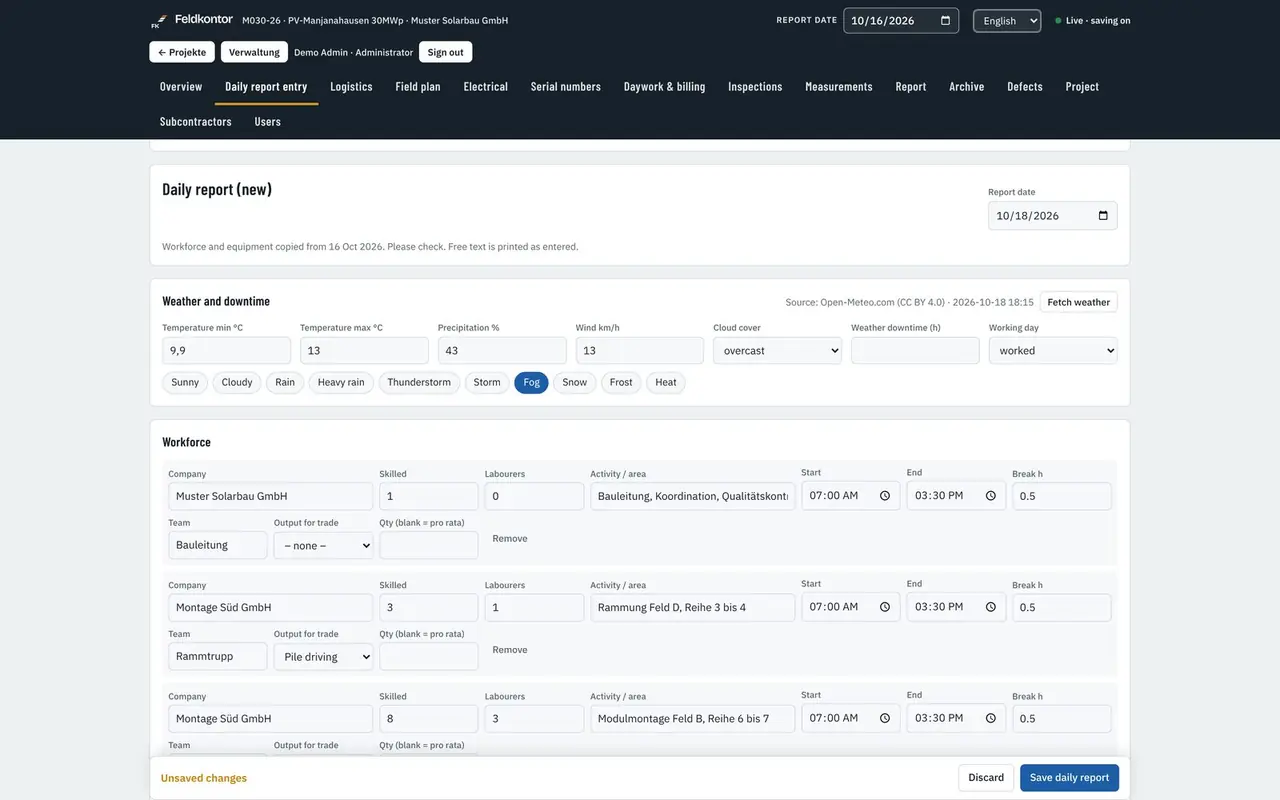Toggle the Storm weather chip
The width and height of the screenshot is (1280, 800).
[487, 383]
